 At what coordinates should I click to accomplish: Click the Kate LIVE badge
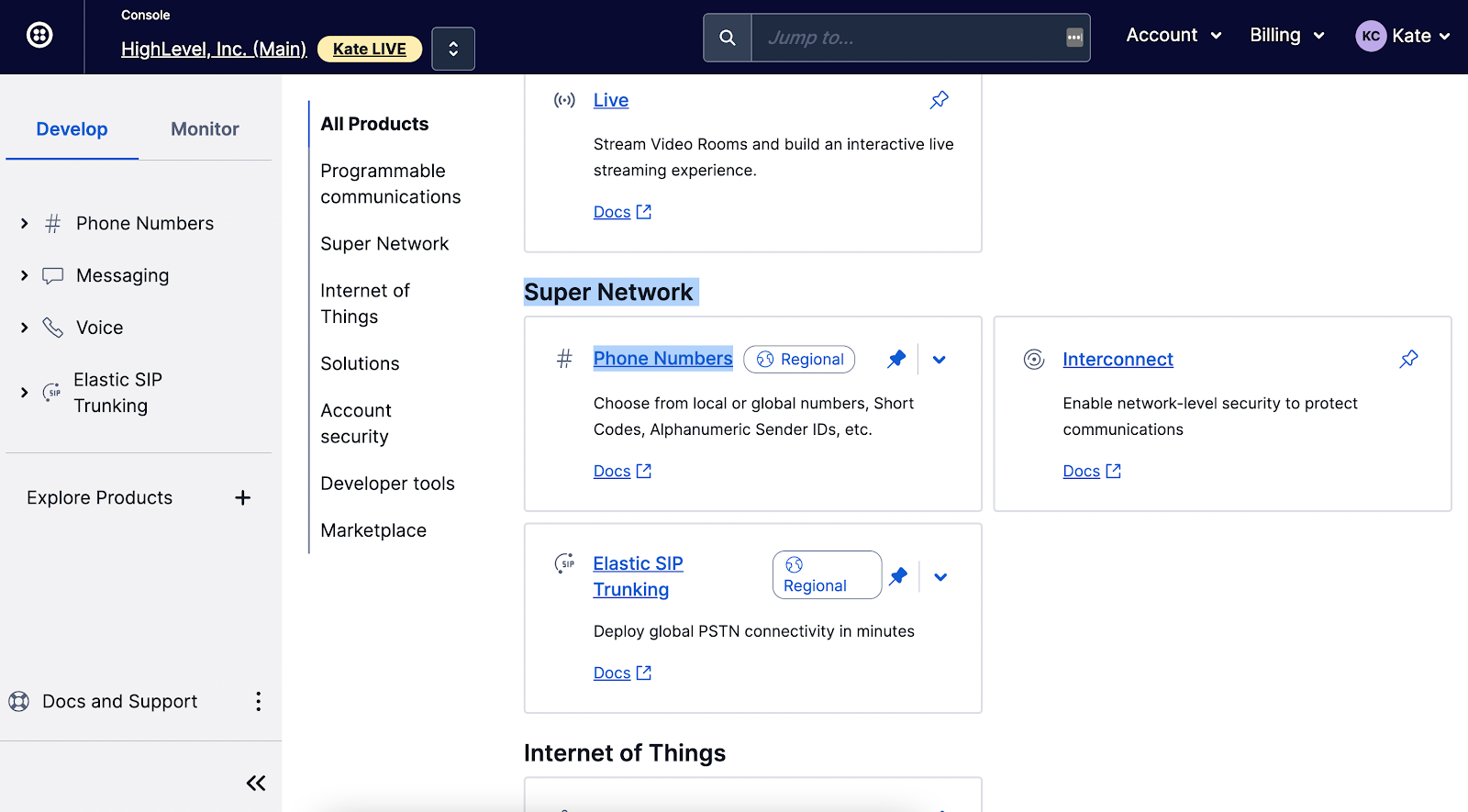(x=370, y=49)
